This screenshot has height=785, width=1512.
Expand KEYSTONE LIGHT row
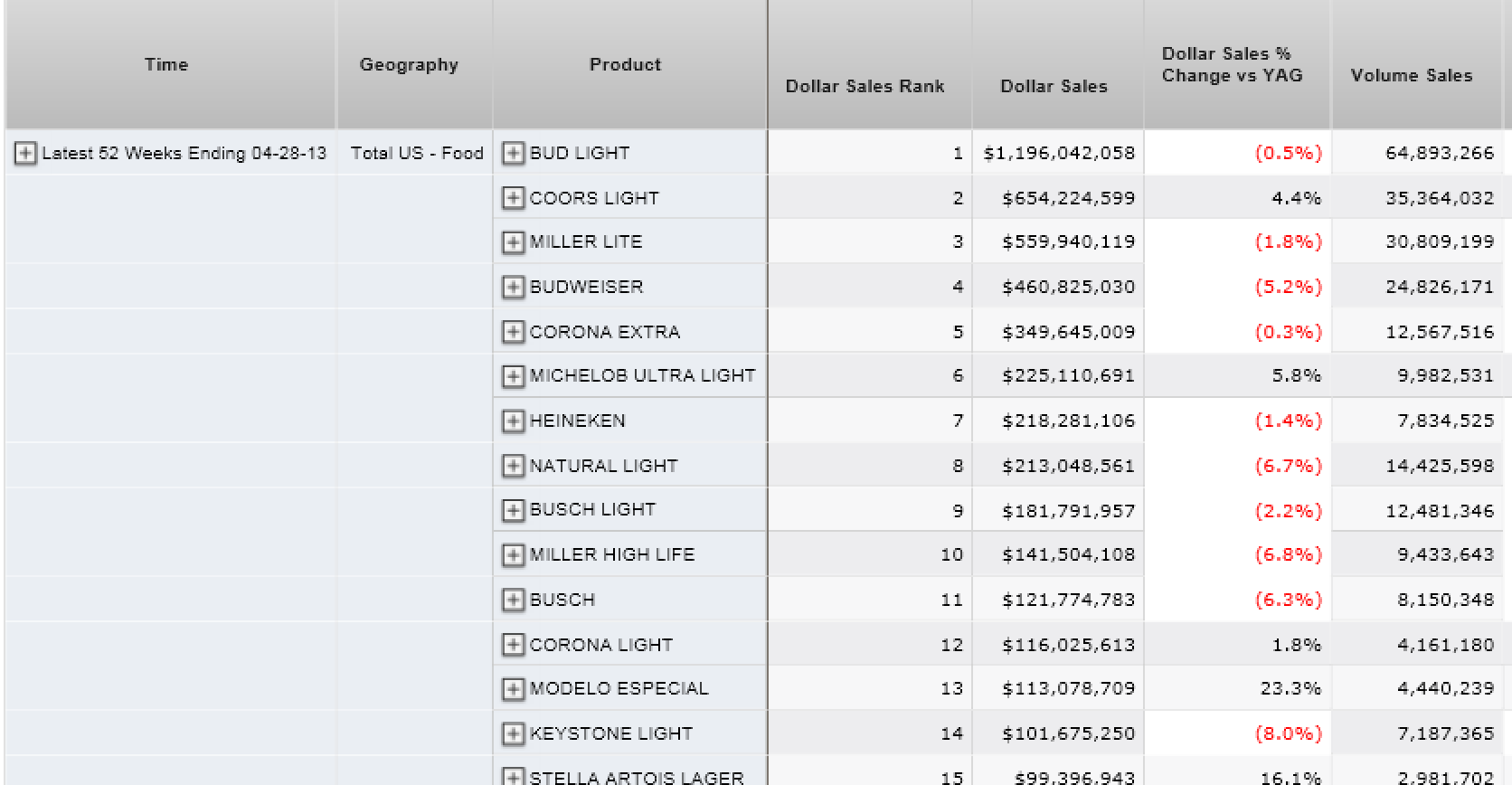point(513,733)
